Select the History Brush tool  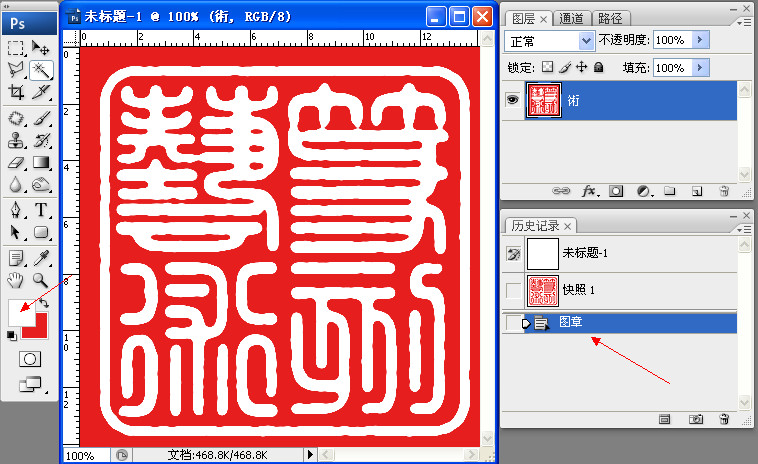click(x=41, y=140)
